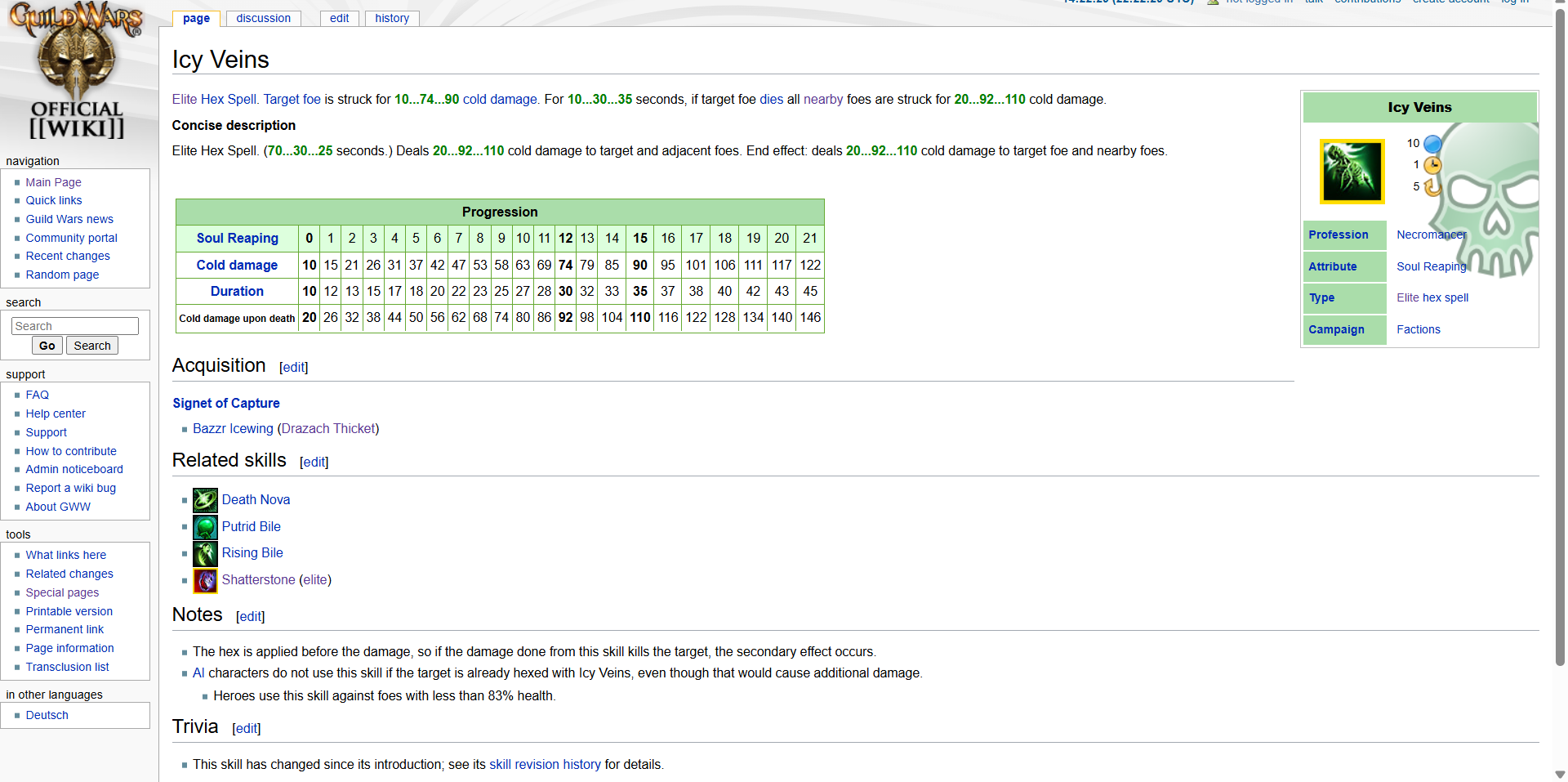Copy the Permanent link
The height and width of the screenshot is (782, 1568).
coord(65,629)
